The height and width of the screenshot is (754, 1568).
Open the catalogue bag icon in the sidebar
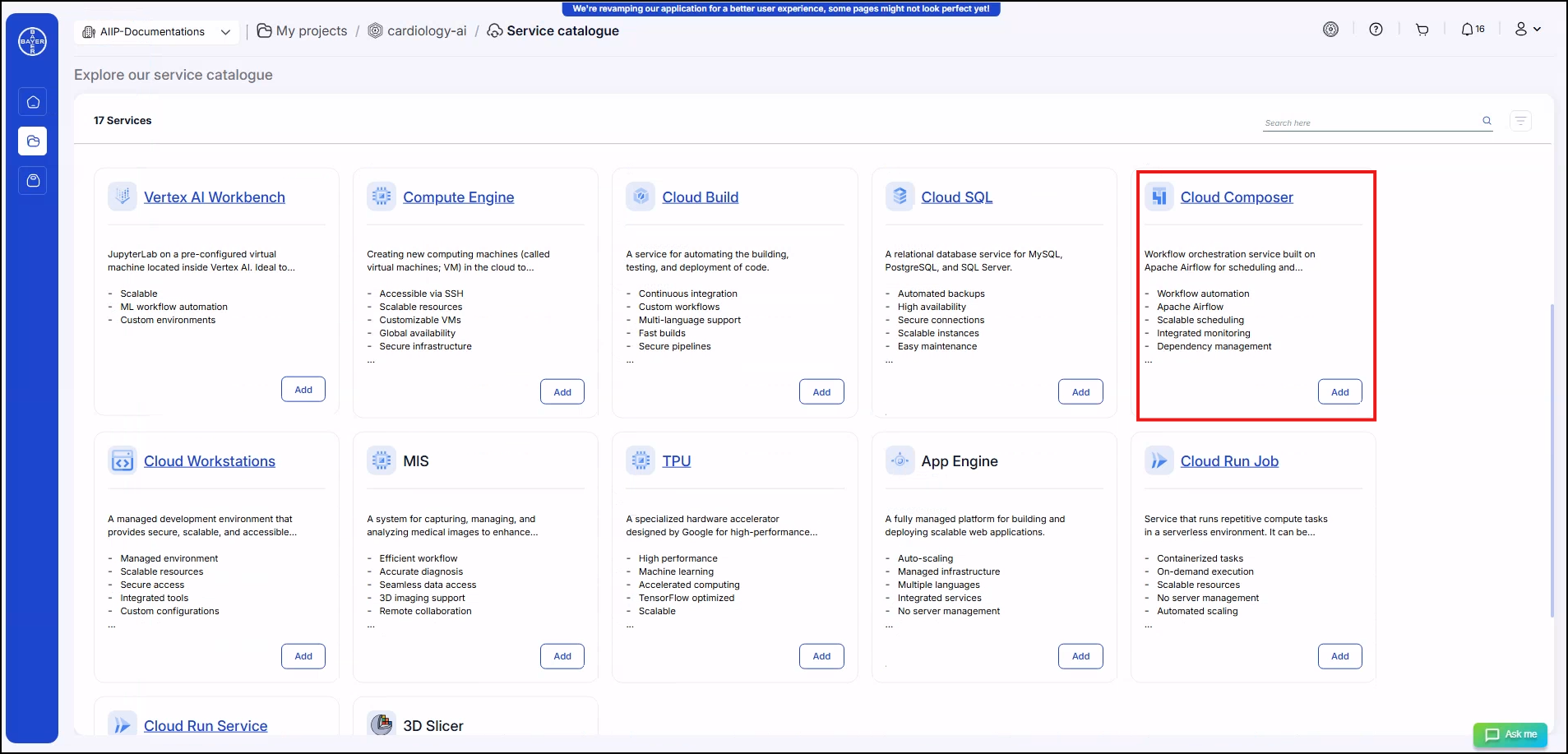[x=33, y=181]
